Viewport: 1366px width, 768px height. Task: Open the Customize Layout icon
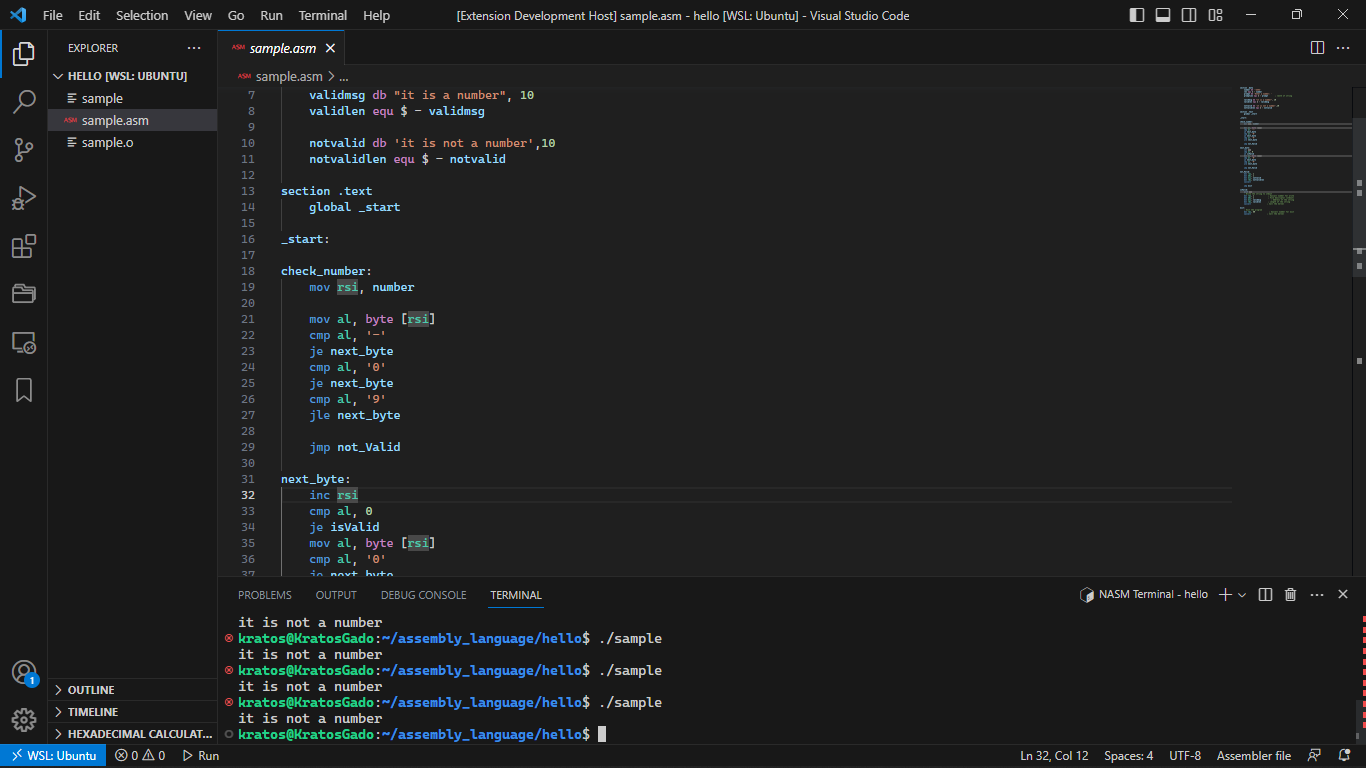click(x=1215, y=15)
